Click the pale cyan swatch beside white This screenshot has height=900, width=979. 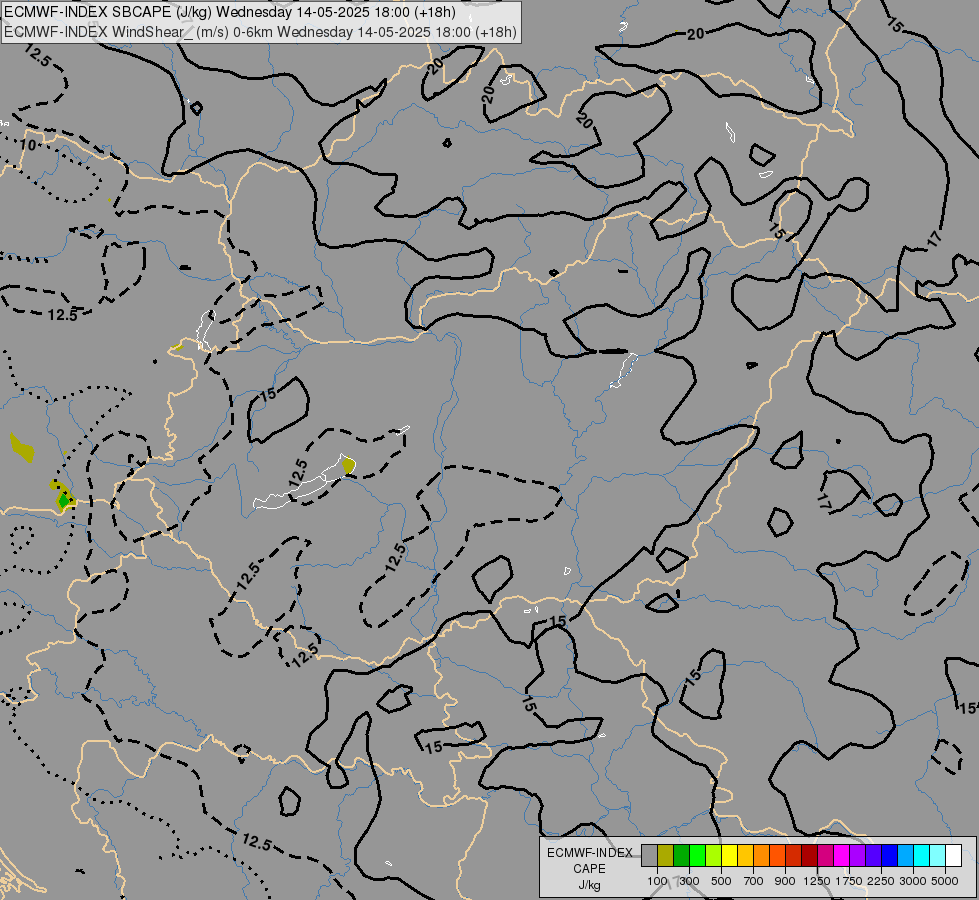[x=937, y=856]
